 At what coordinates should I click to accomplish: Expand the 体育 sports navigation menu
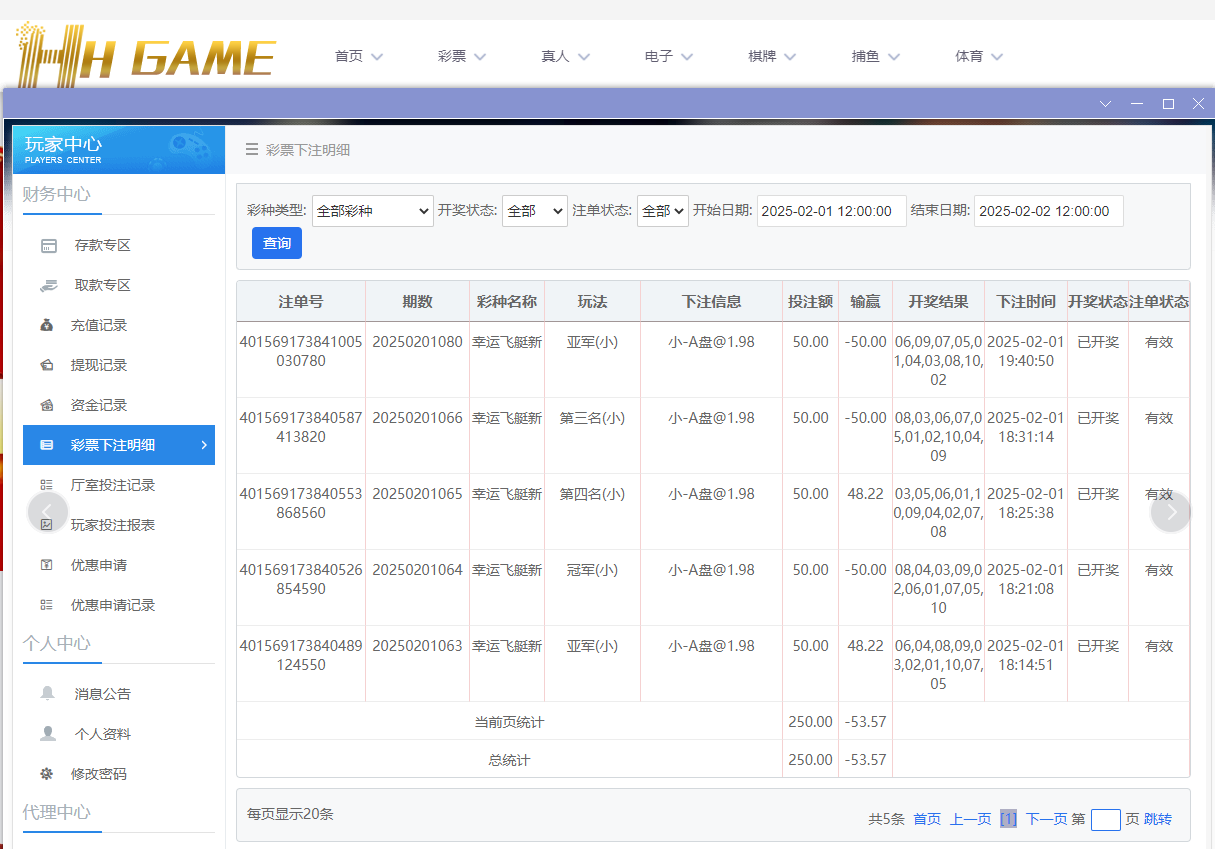tap(979, 57)
